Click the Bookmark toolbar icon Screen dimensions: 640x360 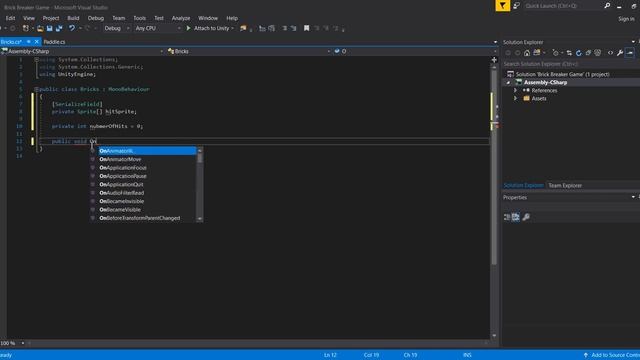(307, 28)
